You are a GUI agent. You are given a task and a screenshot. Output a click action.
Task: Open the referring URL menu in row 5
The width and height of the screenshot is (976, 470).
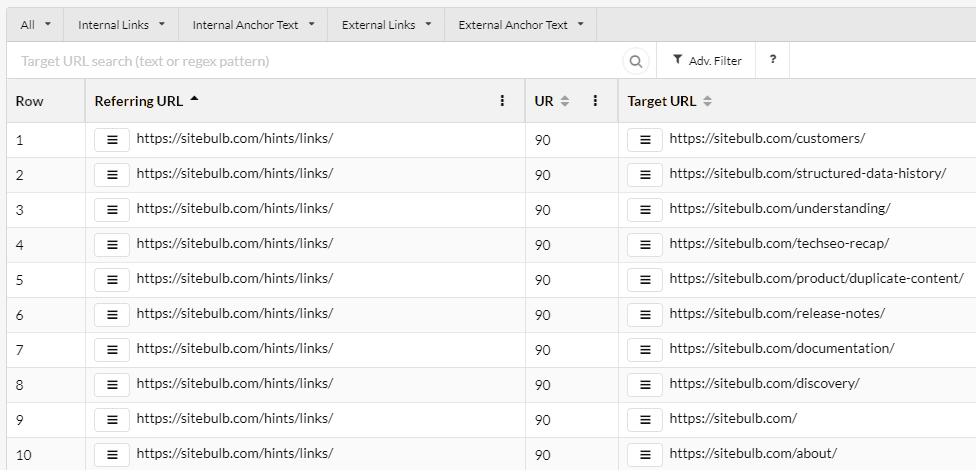tap(112, 280)
